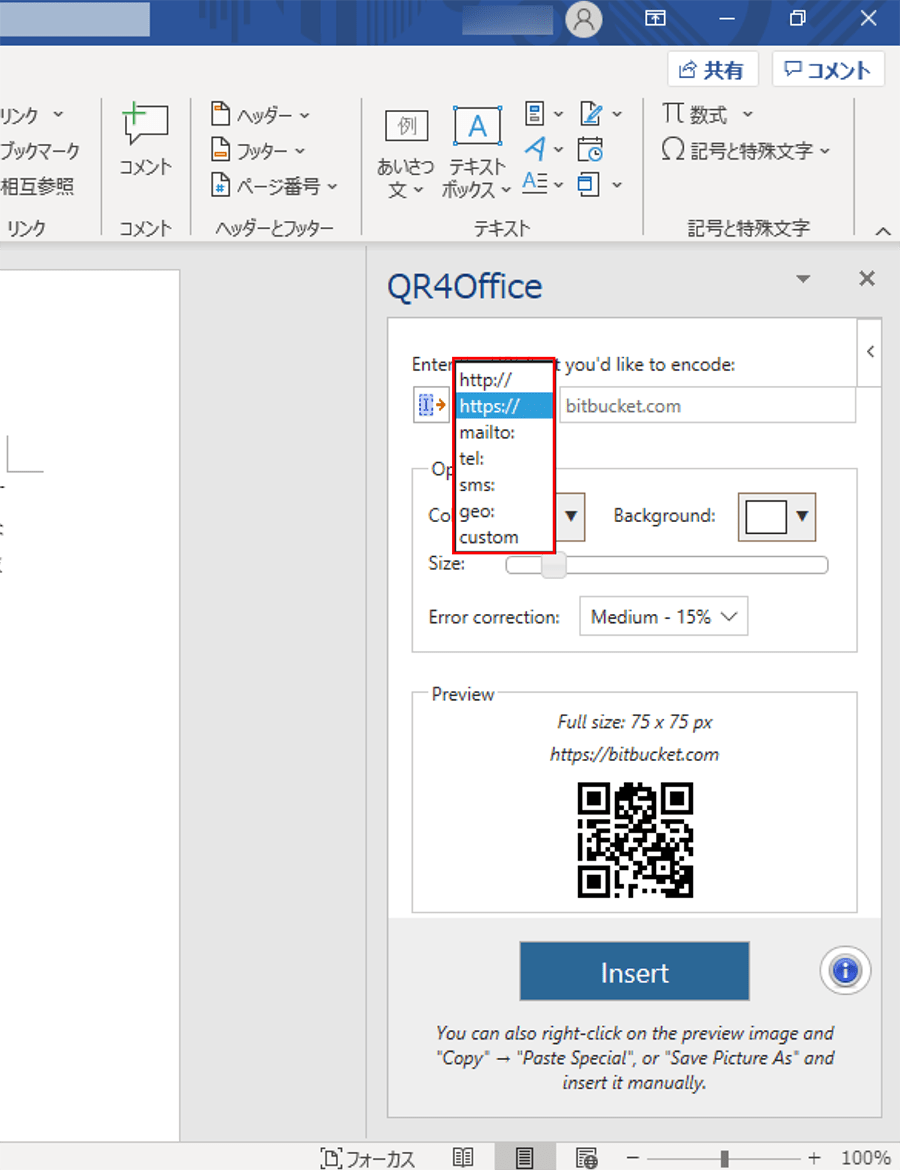900x1170 pixels.
Task: Click 相互参照 in the ribbon
Action: pyautogui.click(x=37, y=186)
